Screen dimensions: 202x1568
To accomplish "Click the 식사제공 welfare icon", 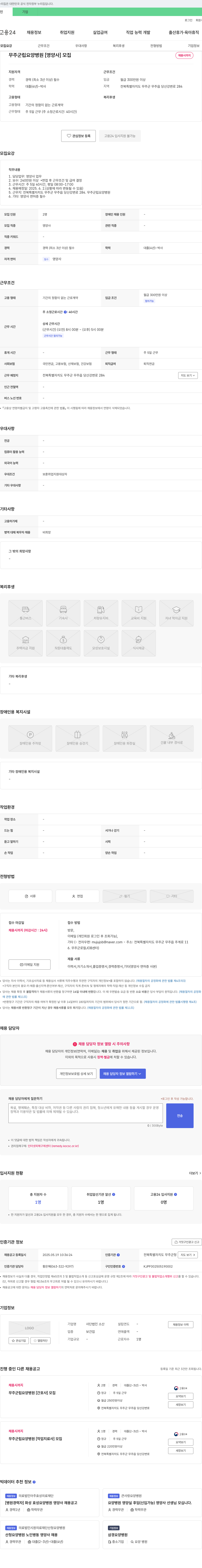I will coord(139,643).
